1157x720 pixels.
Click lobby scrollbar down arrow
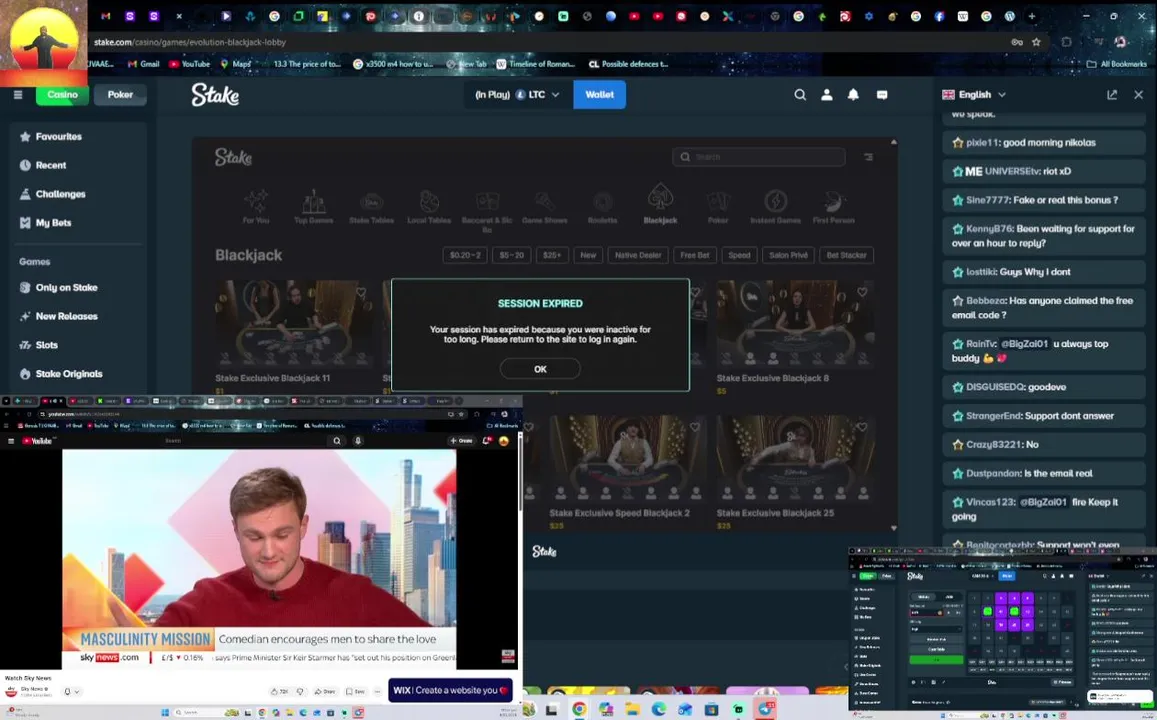coord(894,528)
